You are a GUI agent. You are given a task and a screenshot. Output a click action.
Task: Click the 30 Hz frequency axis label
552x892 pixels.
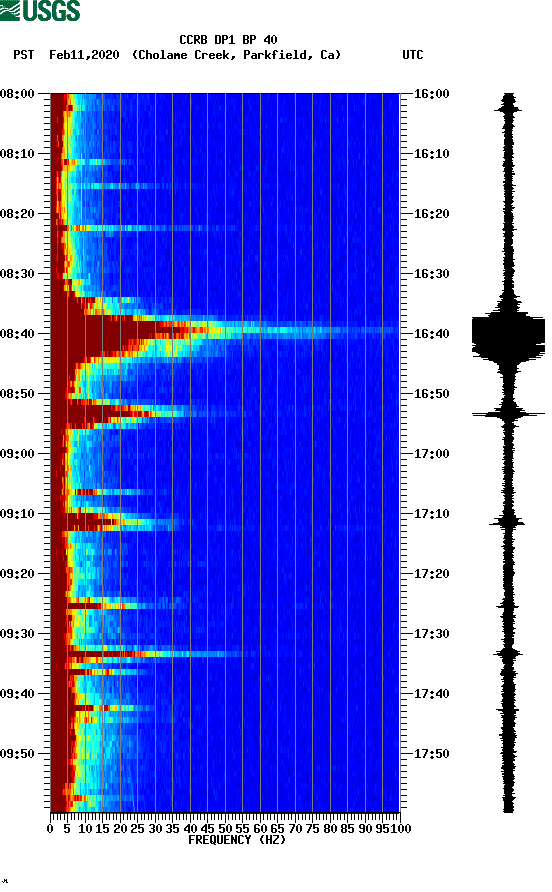click(x=155, y=829)
